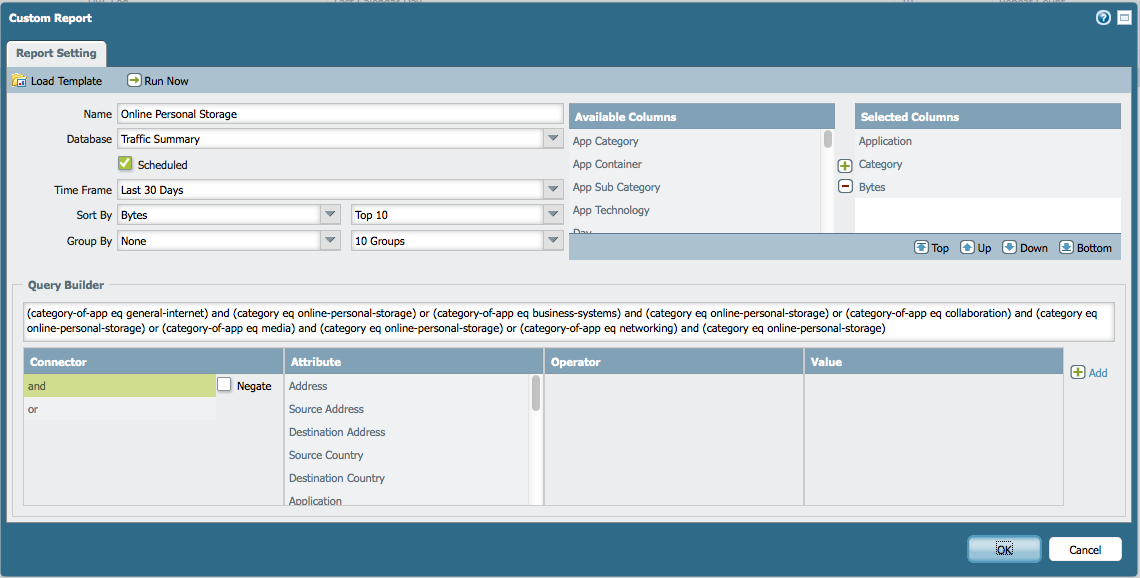Open the Time Frame dropdown
This screenshot has width=1140, height=578.
[553, 189]
